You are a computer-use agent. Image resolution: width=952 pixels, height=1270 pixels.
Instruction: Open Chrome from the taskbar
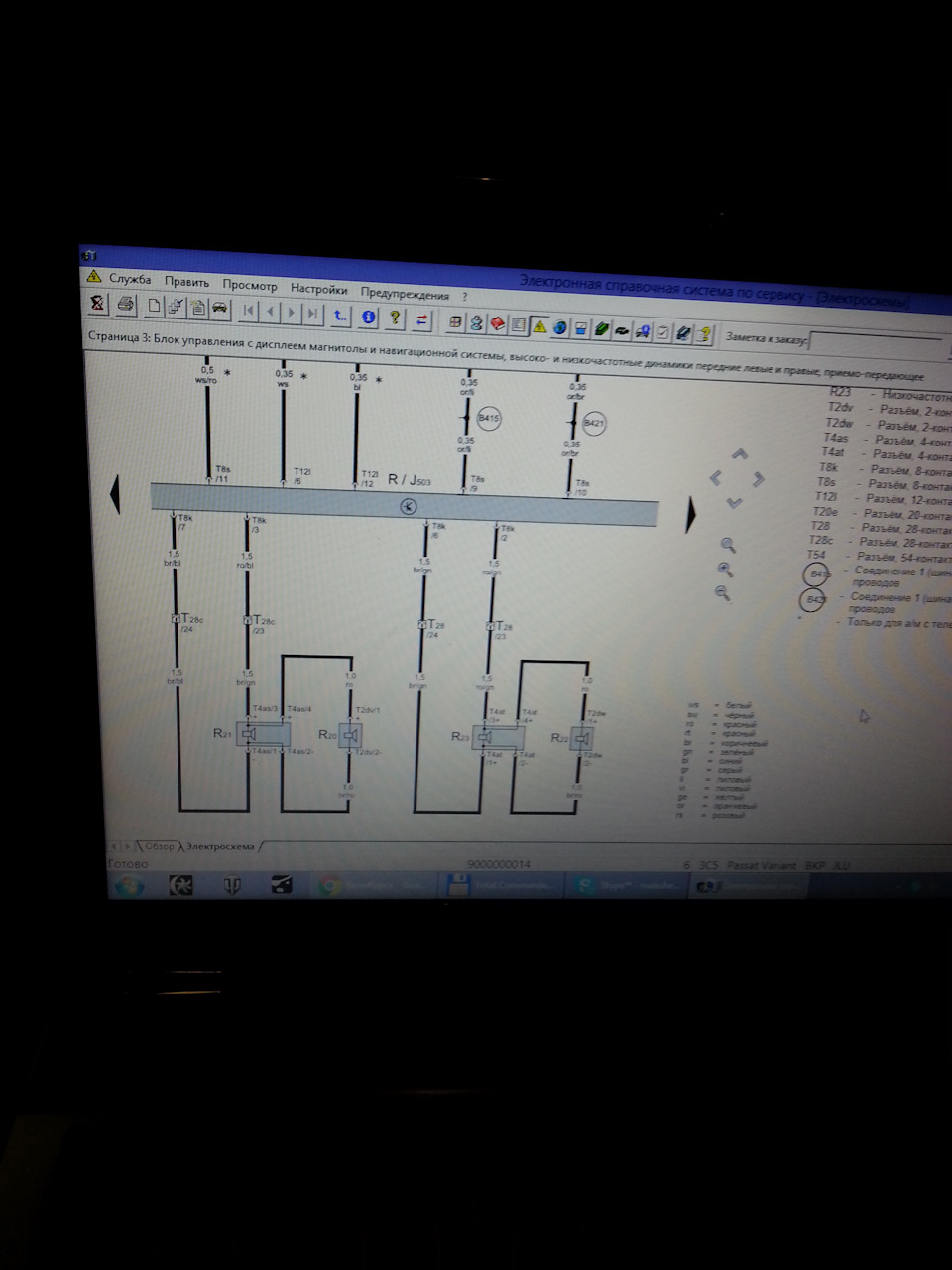pyautogui.click(x=374, y=886)
